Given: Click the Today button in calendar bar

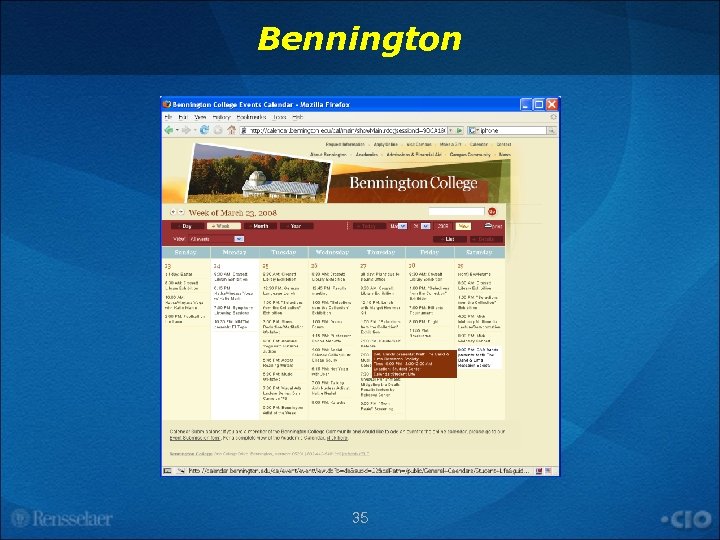Looking at the screenshot, I should click(x=369, y=226).
